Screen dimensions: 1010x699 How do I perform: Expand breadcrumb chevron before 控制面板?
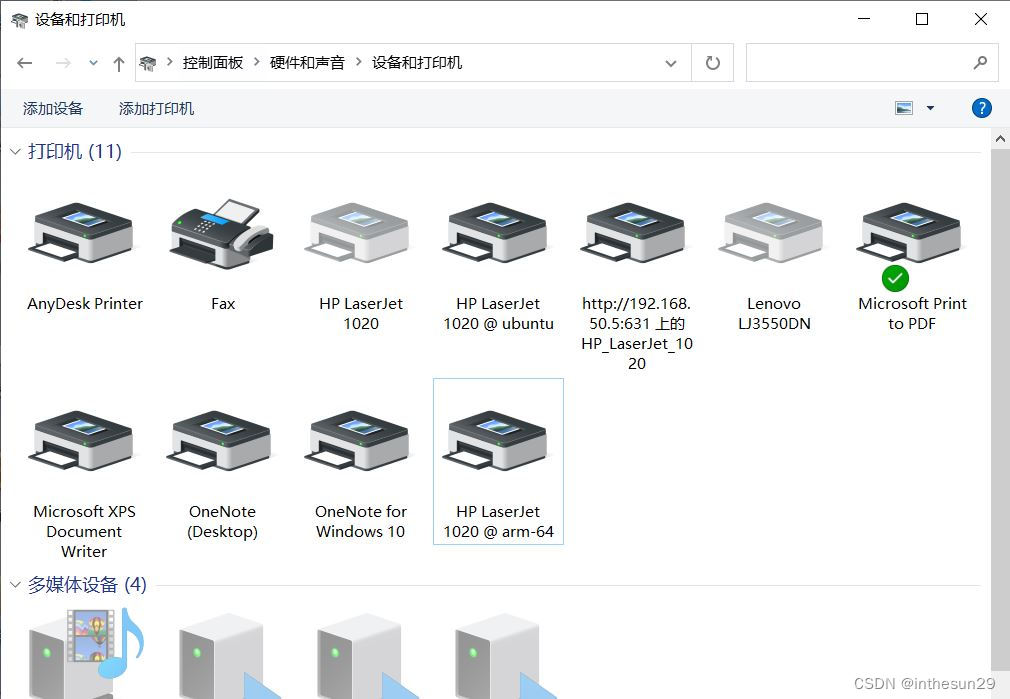coord(170,62)
